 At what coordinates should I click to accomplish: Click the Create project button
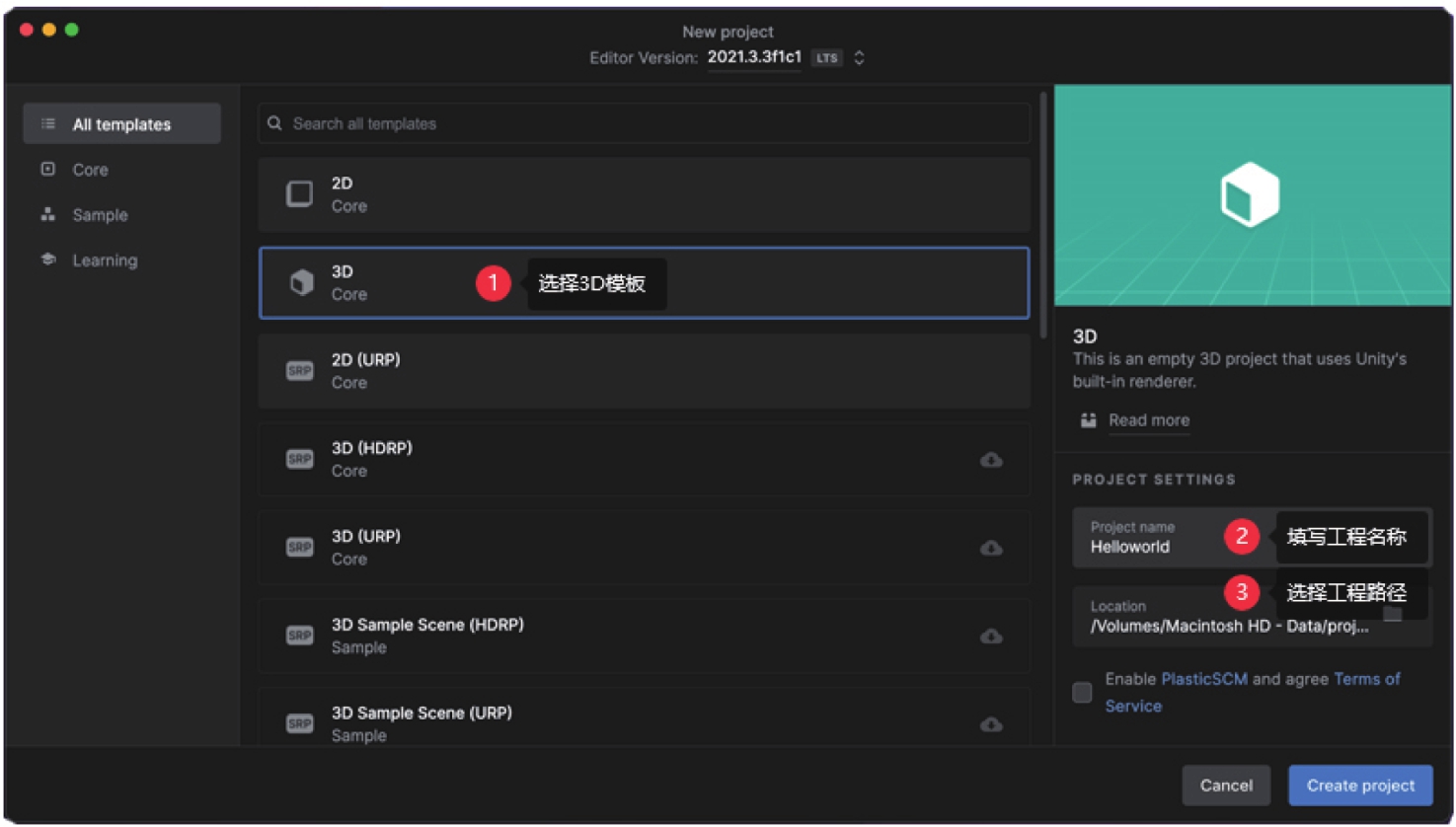click(1360, 786)
